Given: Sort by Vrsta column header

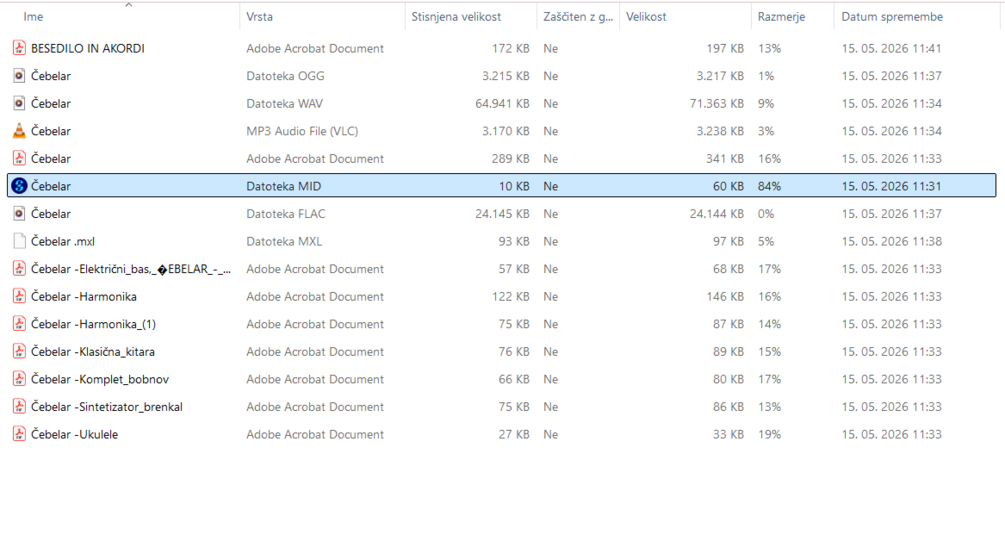Looking at the screenshot, I should [260, 17].
